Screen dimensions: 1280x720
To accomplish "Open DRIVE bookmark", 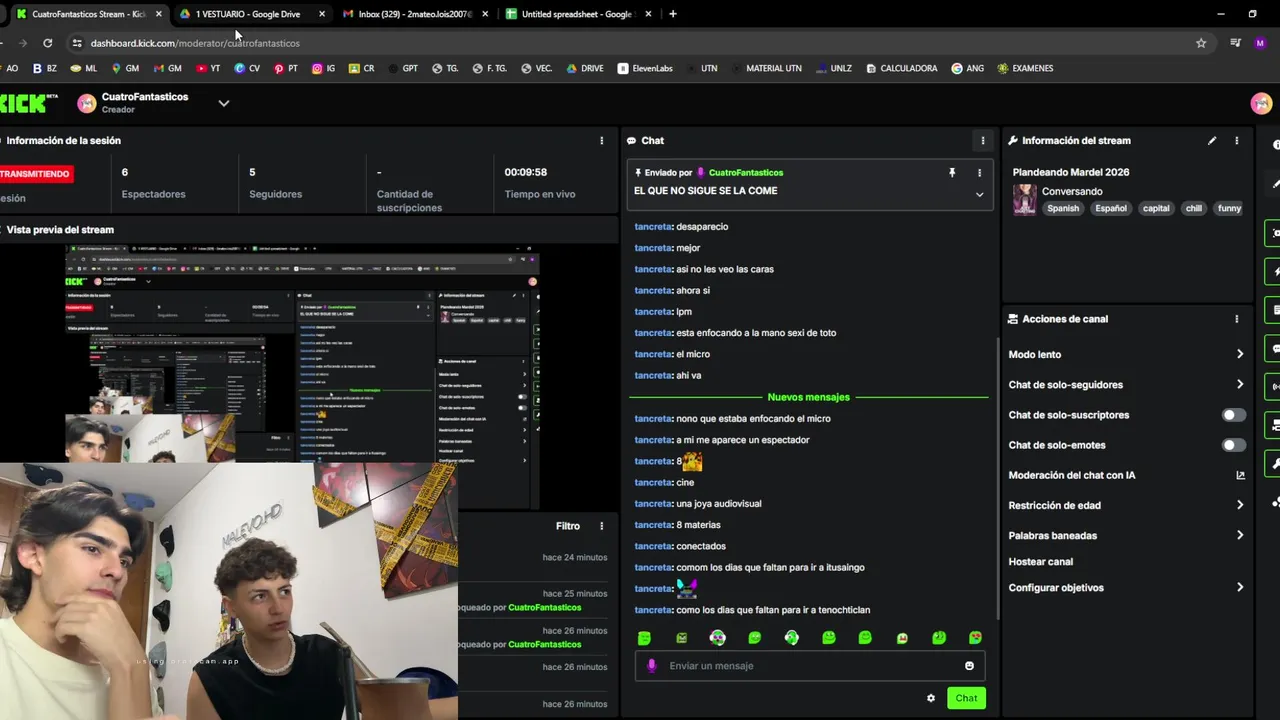I will [585, 68].
